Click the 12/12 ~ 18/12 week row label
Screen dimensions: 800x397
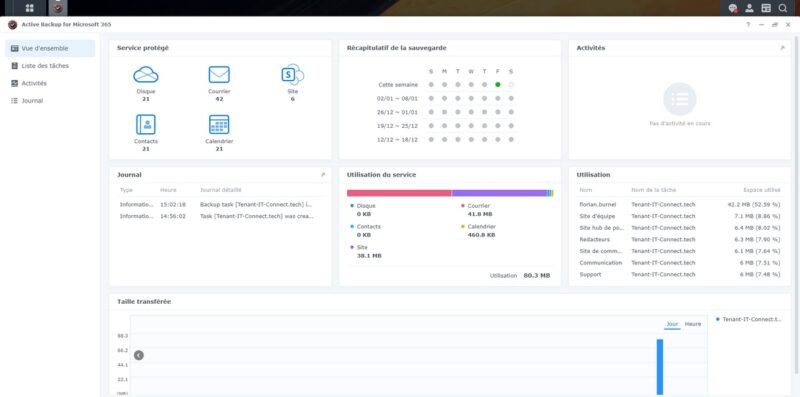pyautogui.click(x=397, y=139)
